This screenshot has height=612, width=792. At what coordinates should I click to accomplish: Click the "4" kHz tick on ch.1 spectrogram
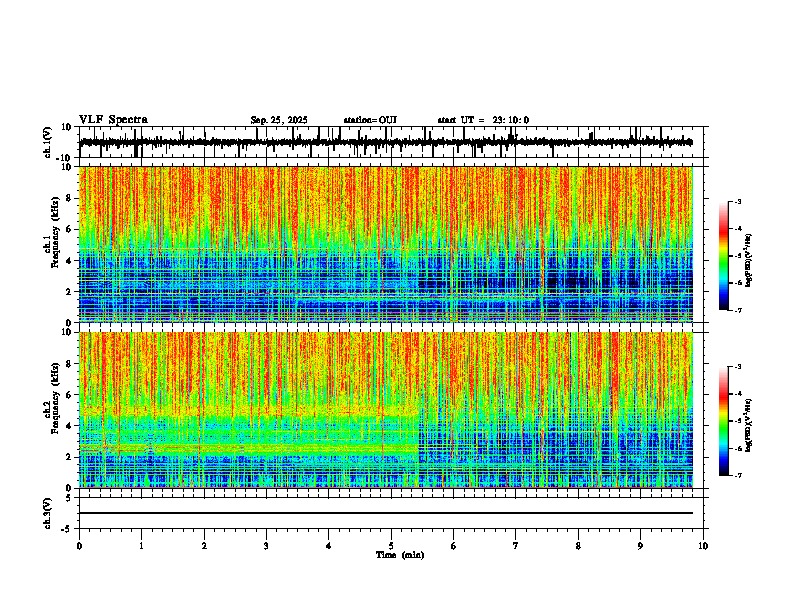[x=70, y=261]
